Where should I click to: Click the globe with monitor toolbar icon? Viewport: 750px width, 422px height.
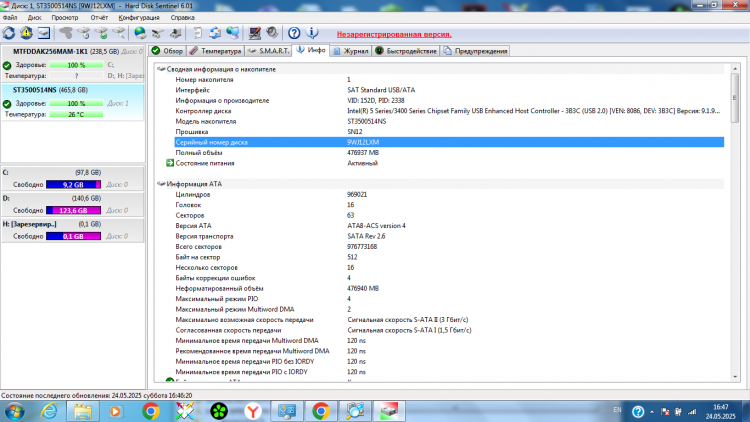point(232,33)
